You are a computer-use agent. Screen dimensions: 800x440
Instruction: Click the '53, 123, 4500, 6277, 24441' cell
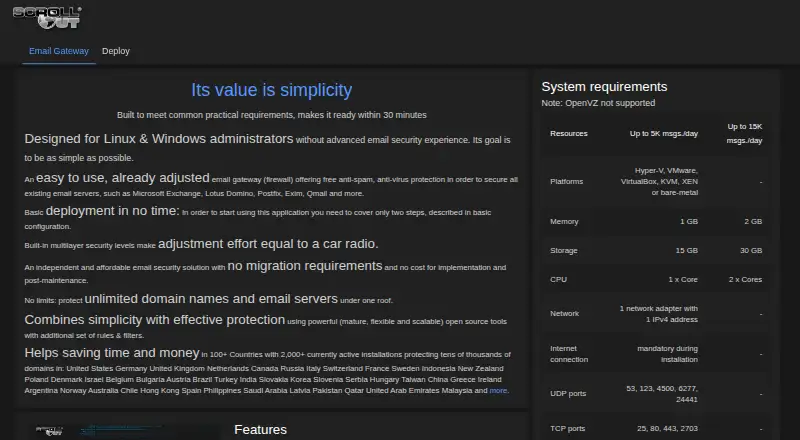(x=662, y=394)
